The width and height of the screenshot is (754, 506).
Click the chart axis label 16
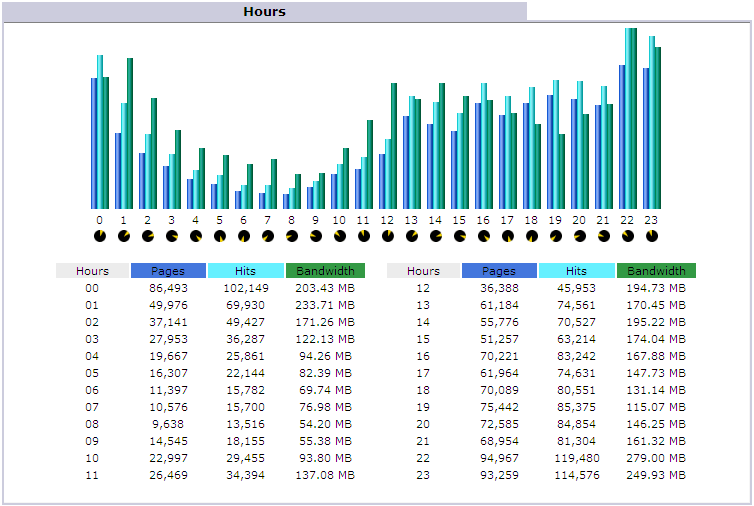(483, 220)
